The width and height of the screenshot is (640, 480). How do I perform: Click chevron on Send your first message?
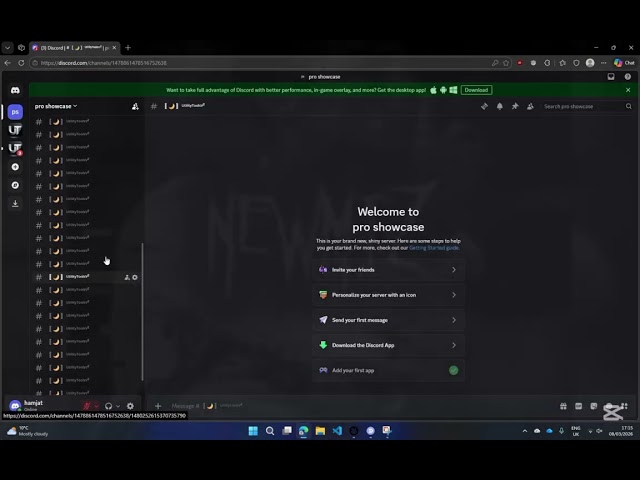[454, 320]
